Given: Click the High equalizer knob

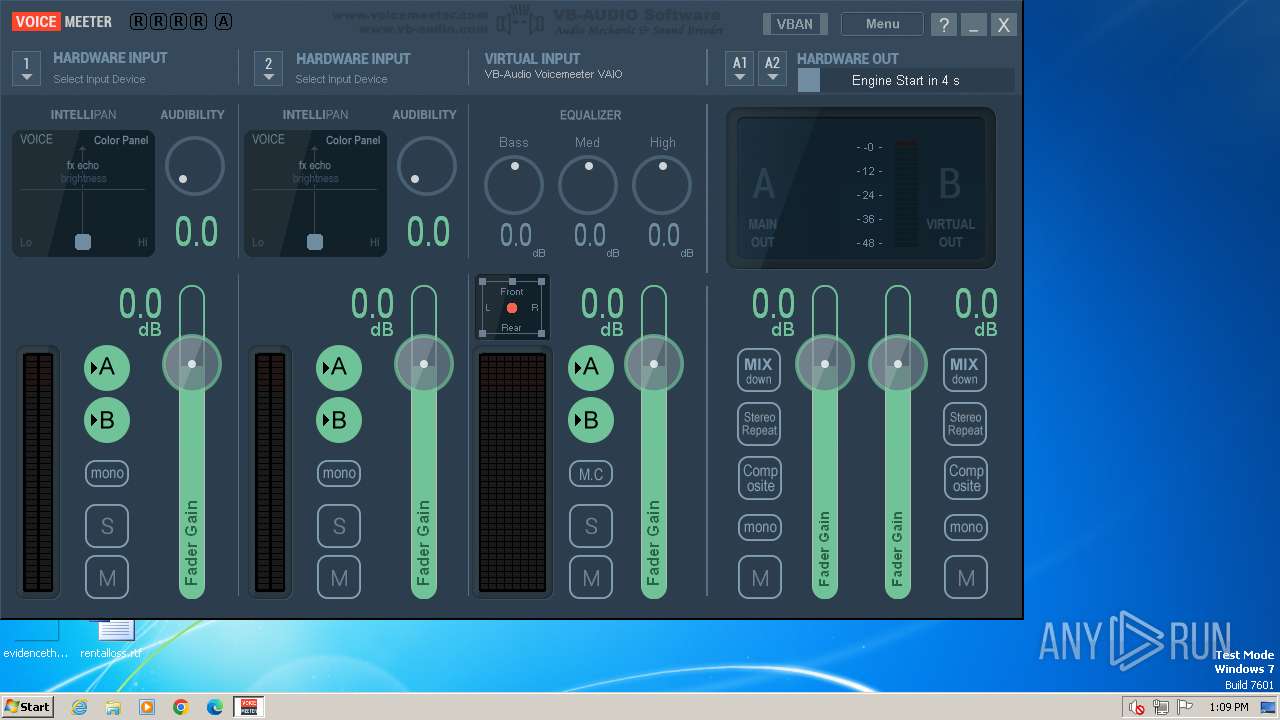Looking at the screenshot, I should point(662,184).
